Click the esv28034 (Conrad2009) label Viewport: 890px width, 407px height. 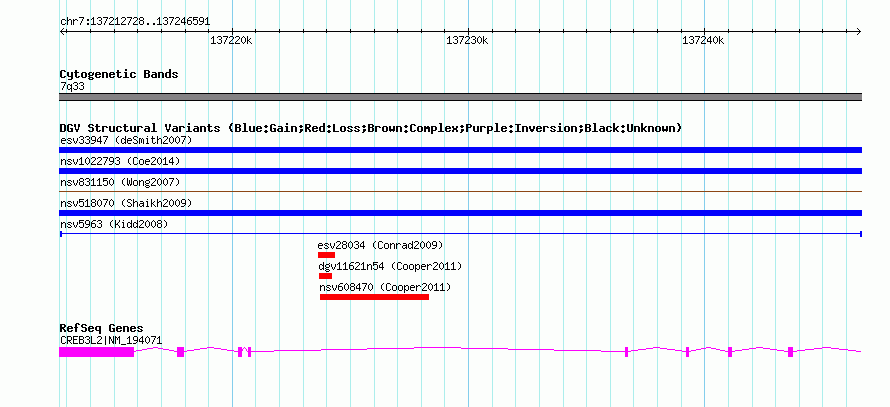click(380, 245)
